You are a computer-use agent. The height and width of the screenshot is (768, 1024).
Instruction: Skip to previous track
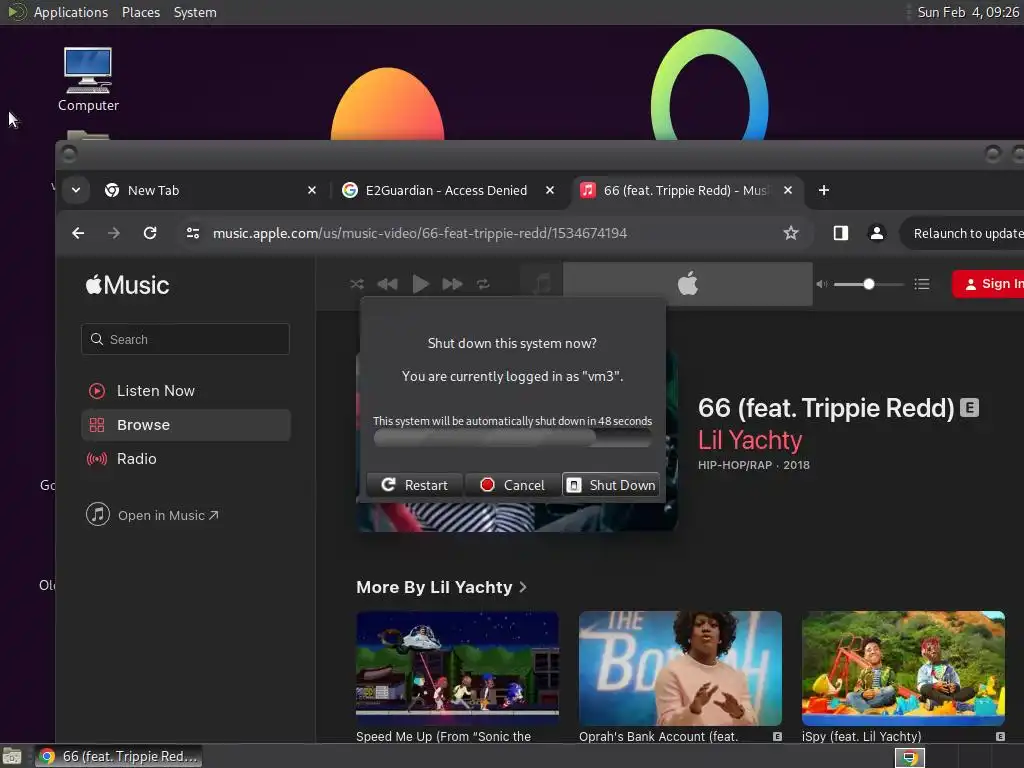387,284
